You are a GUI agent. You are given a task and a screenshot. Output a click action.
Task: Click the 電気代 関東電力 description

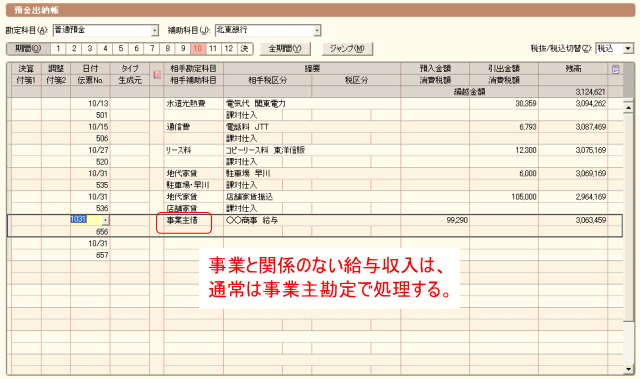[x=256, y=104]
